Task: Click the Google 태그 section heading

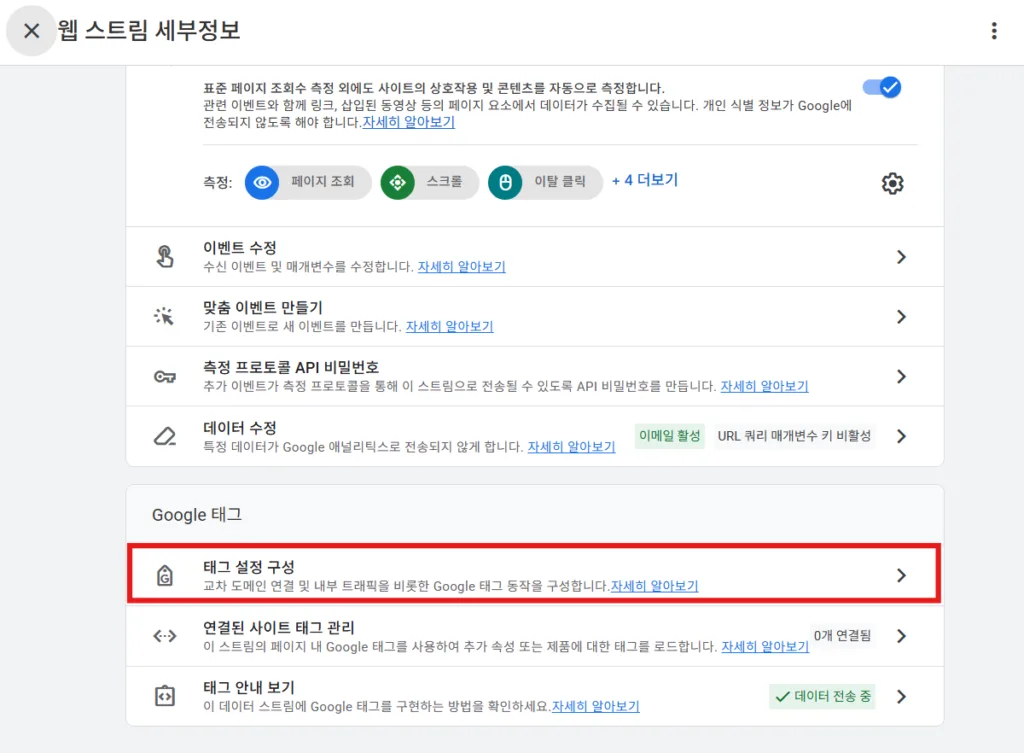Action: click(x=197, y=515)
